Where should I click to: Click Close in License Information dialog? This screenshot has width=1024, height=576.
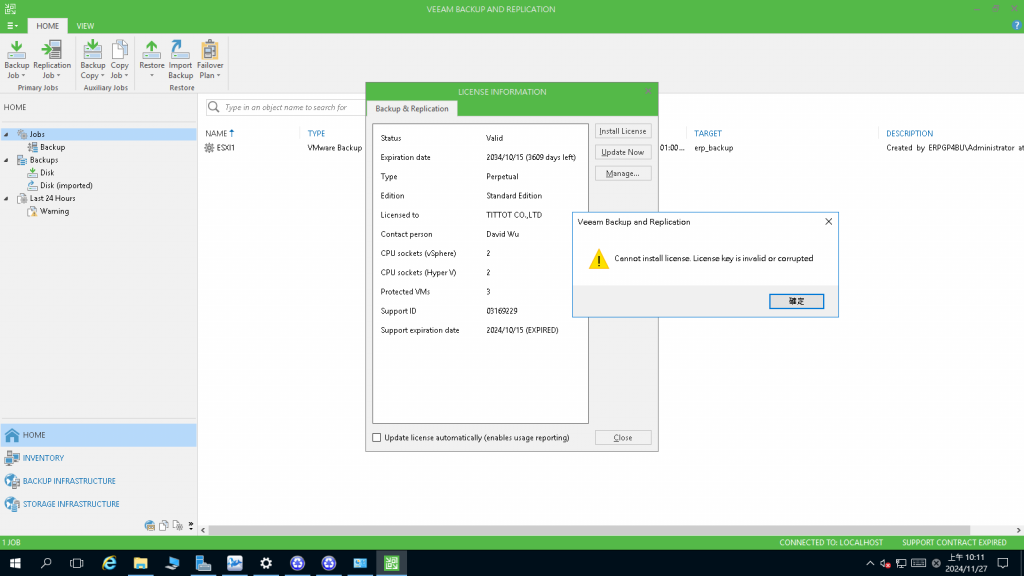click(x=622, y=438)
